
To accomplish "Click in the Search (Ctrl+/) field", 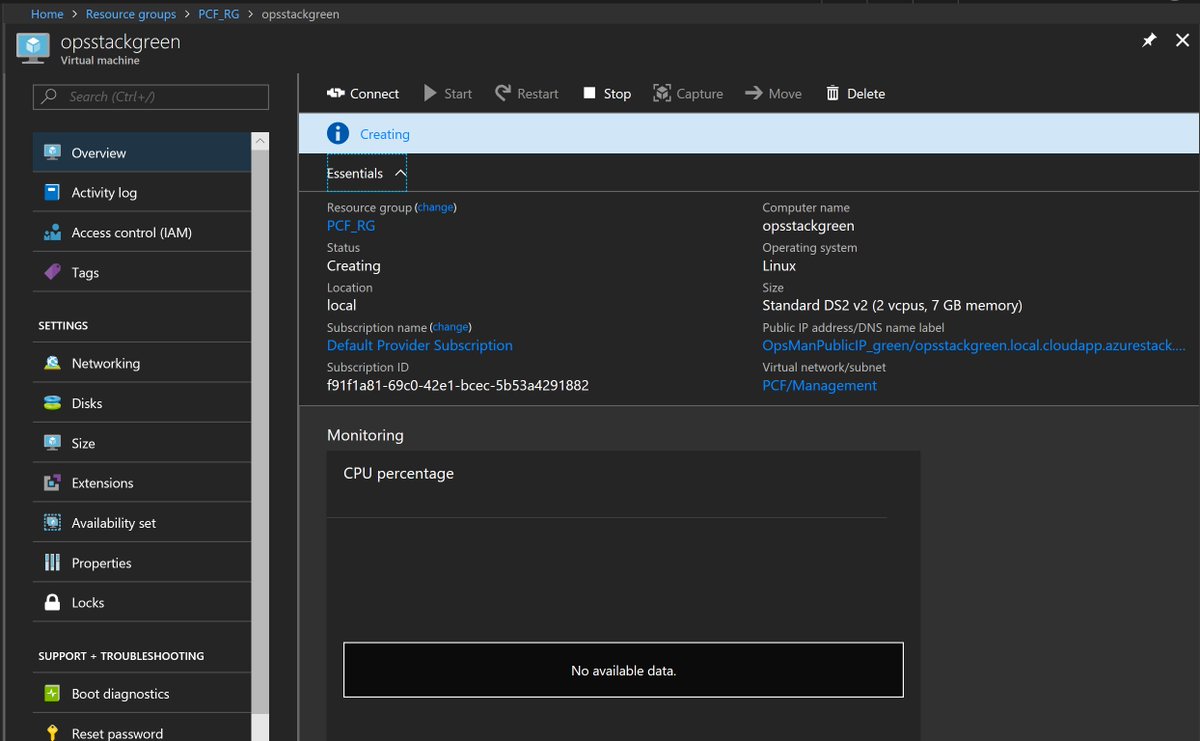I will coord(151,97).
